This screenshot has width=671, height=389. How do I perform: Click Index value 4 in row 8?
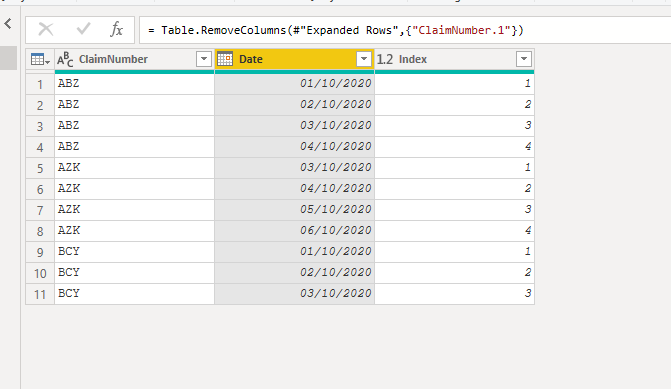pos(454,231)
